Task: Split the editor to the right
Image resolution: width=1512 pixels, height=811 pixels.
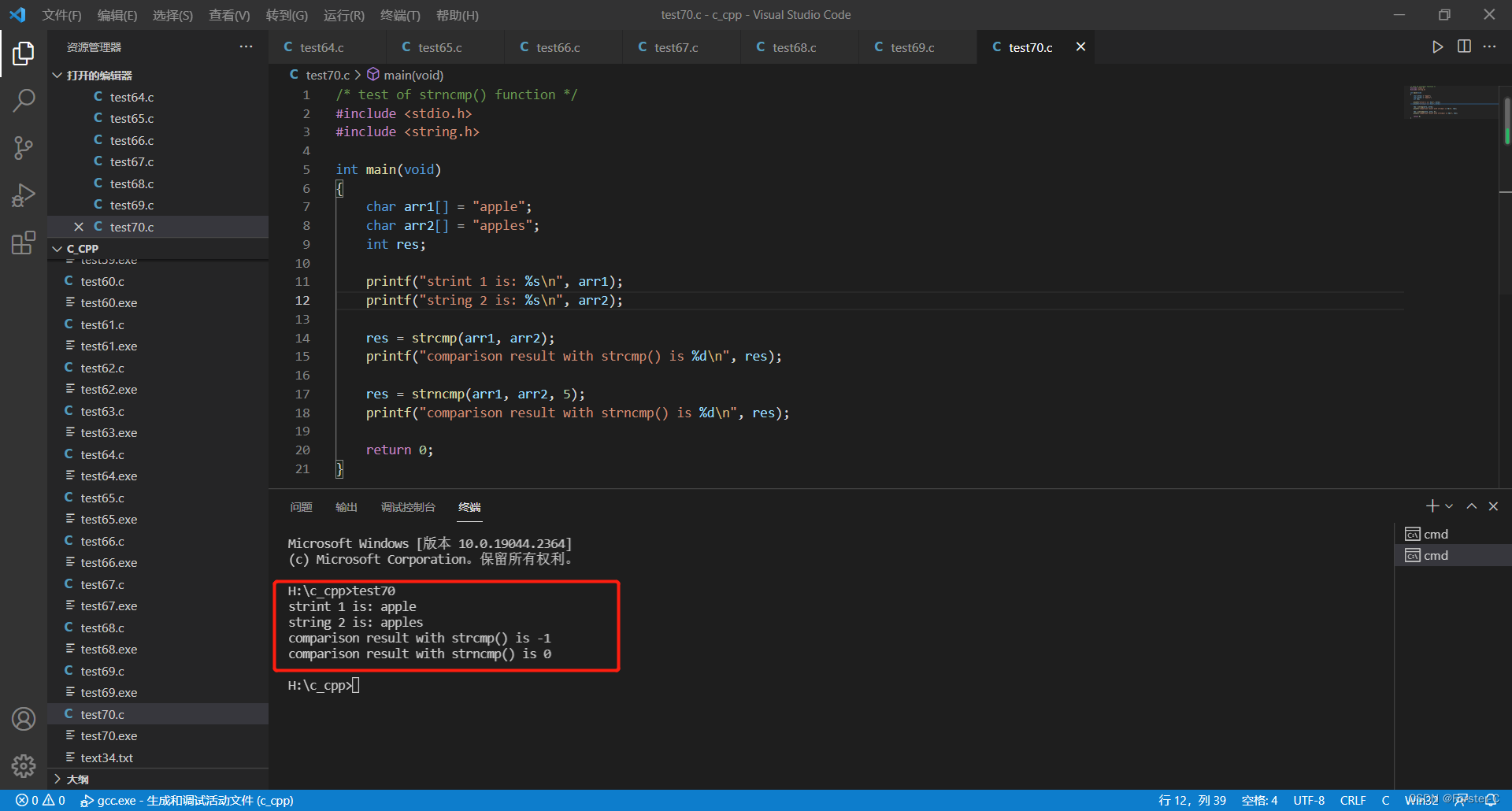Action: (1464, 47)
